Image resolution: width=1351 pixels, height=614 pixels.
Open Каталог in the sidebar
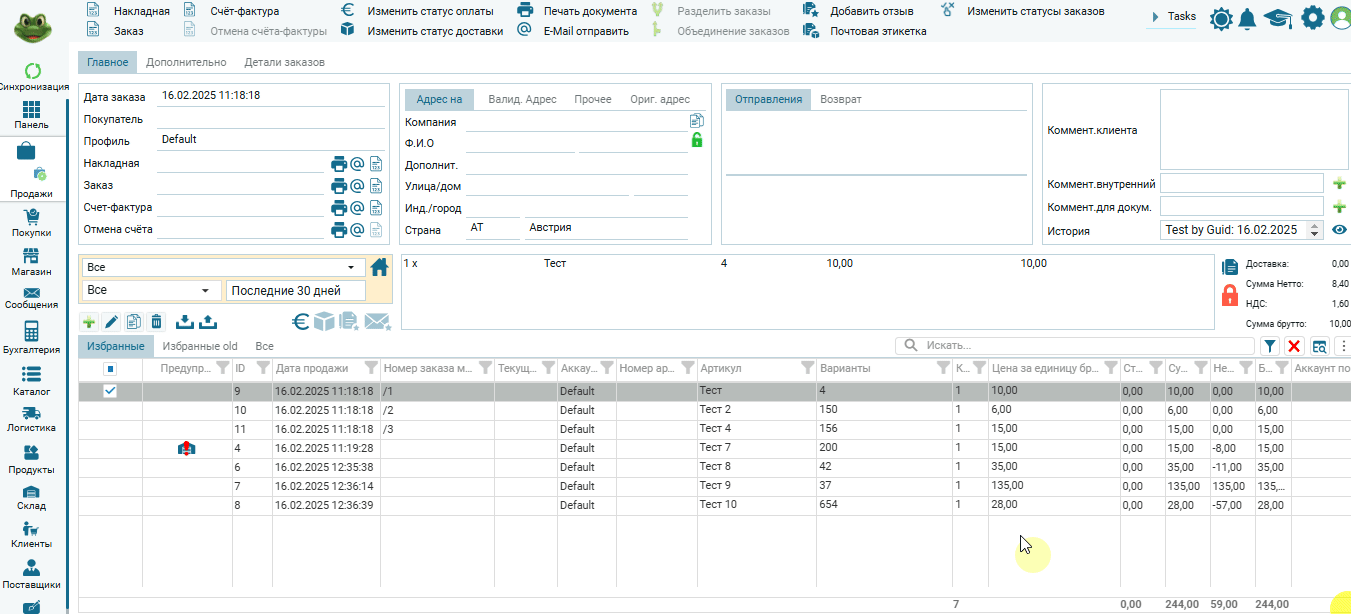(31, 381)
